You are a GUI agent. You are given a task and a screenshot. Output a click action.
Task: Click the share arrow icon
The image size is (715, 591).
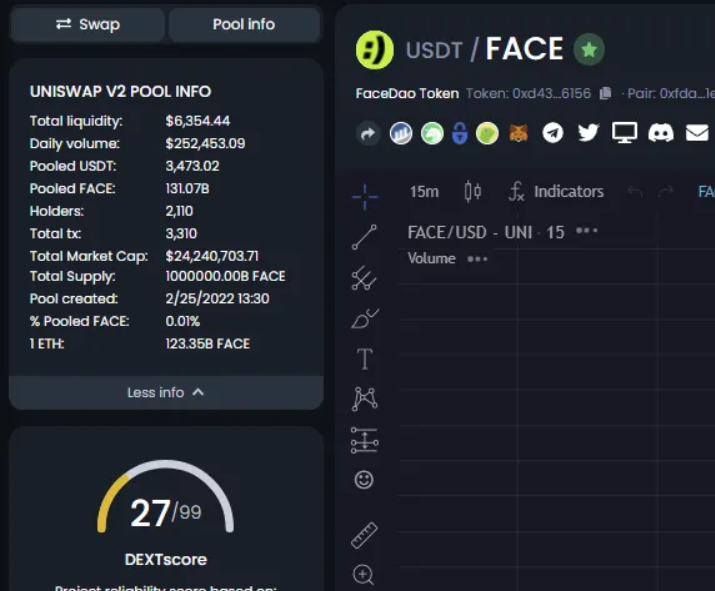[x=368, y=134]
